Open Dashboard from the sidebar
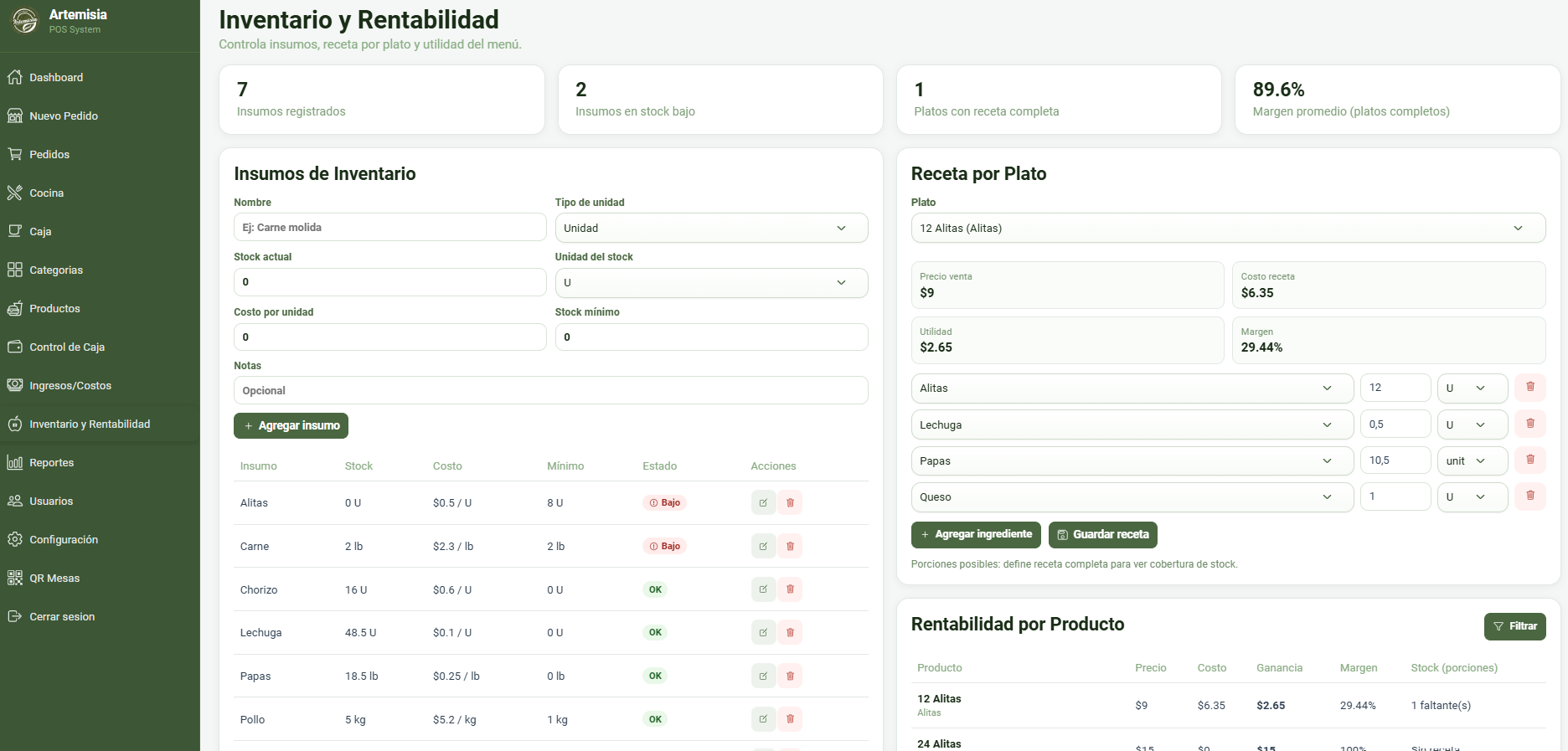1568x751 pixels. click(100, 77)
